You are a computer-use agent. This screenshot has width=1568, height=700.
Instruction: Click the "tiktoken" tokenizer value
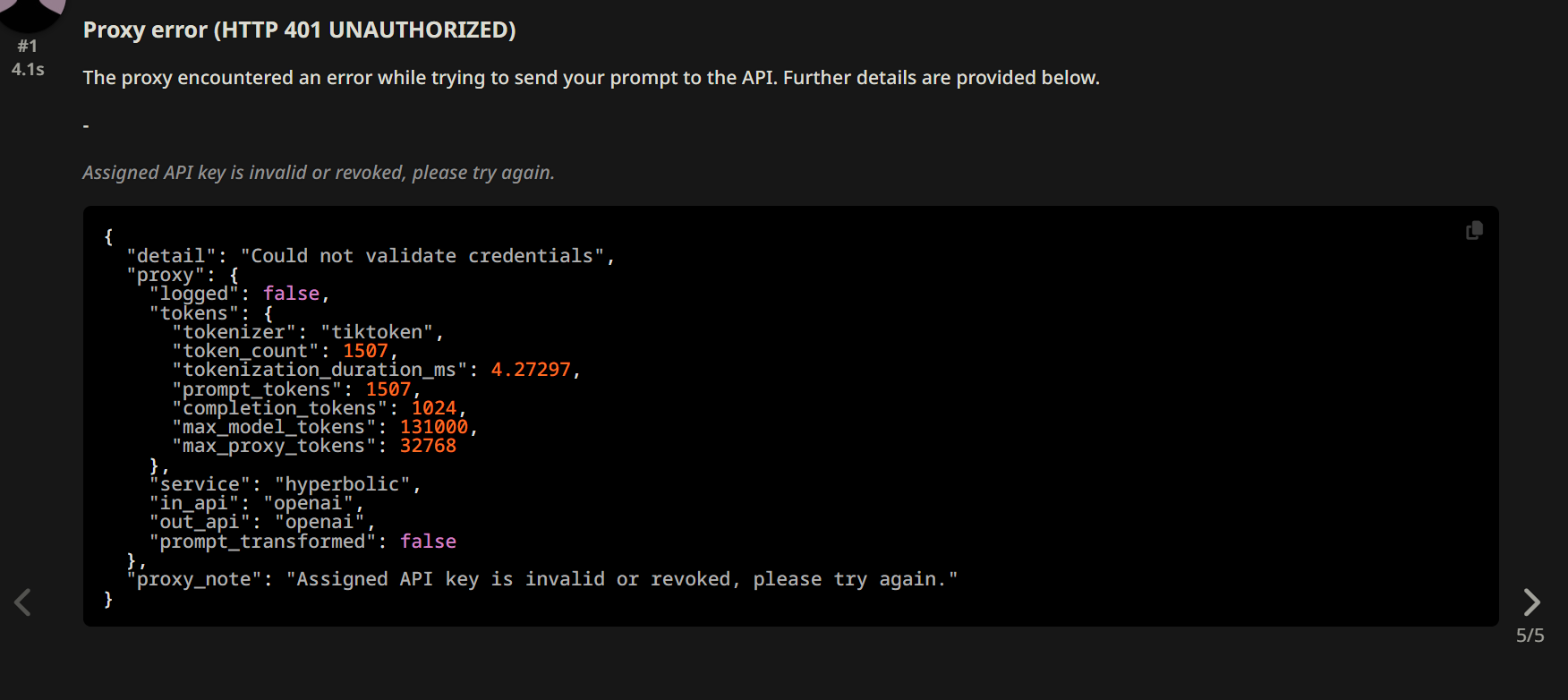pos(377,332)
